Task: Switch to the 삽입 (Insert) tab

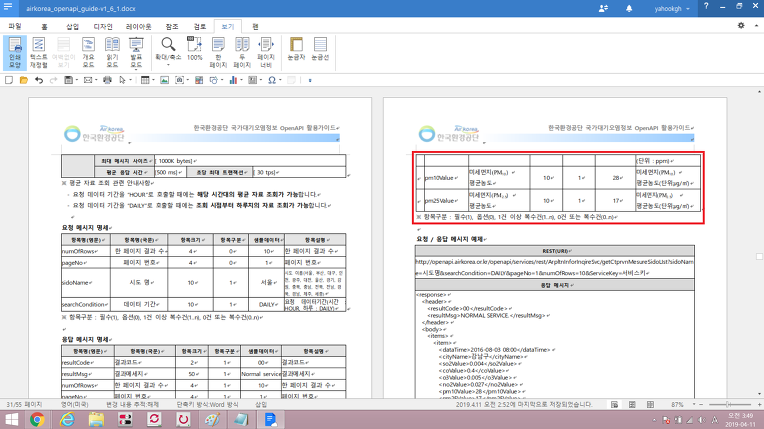Action: pos(73,26)
